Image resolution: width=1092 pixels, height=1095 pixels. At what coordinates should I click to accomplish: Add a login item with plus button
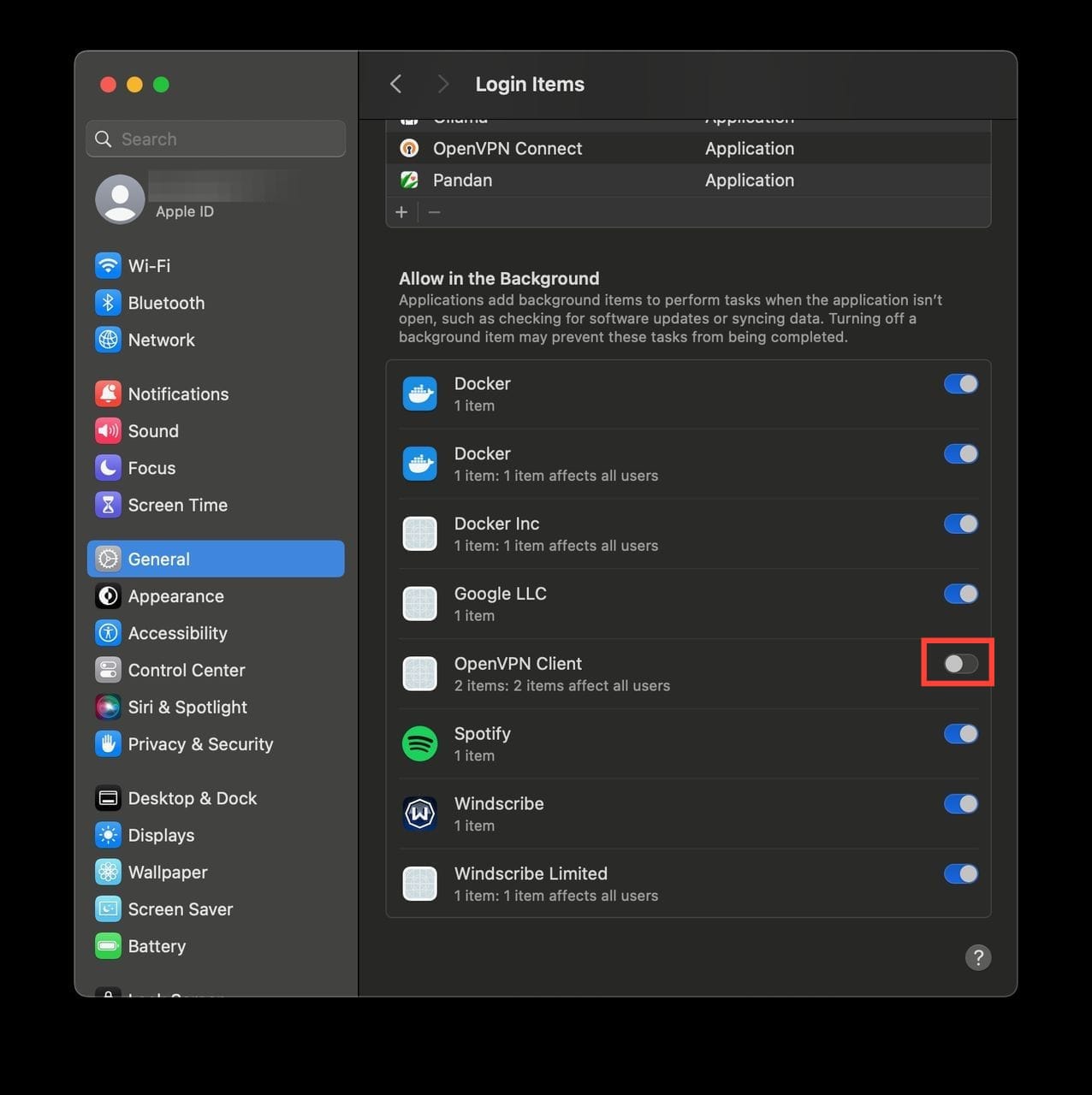pyautogui.click(x=401, y=212)
